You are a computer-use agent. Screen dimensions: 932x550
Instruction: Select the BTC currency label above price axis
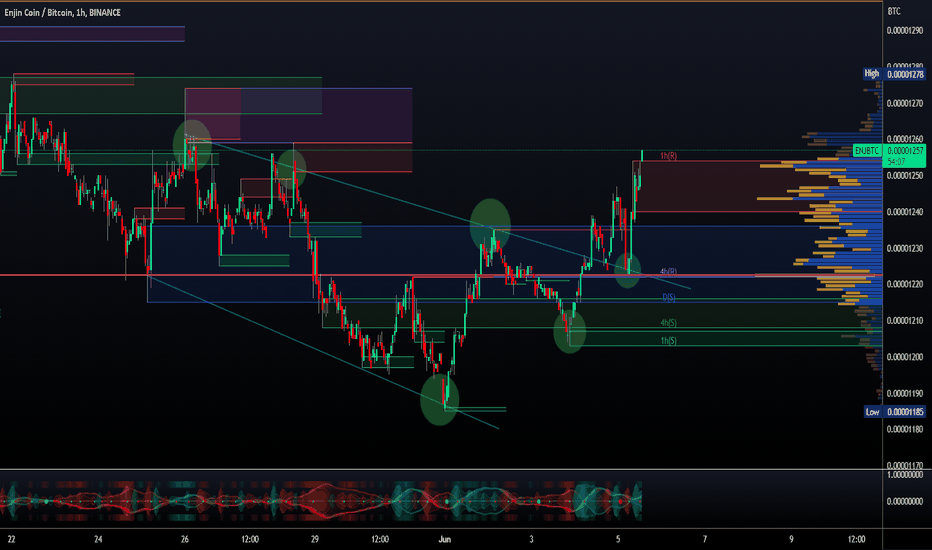[894, 11]
